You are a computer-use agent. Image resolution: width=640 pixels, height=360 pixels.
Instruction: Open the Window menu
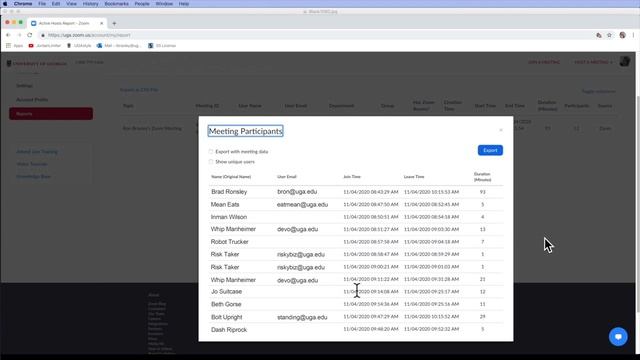pos(164,4)
